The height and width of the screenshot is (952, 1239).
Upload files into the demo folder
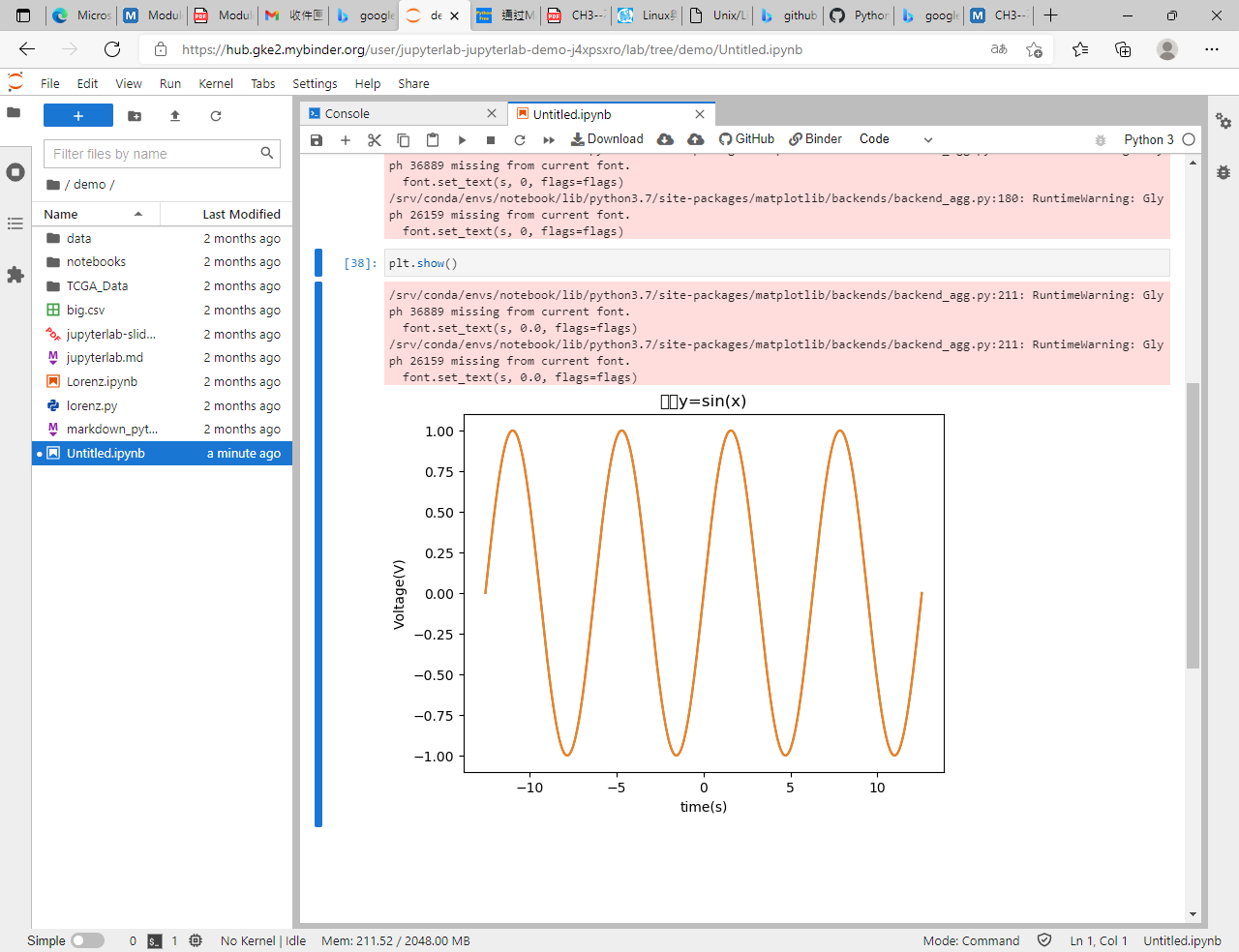coord(175,114)
